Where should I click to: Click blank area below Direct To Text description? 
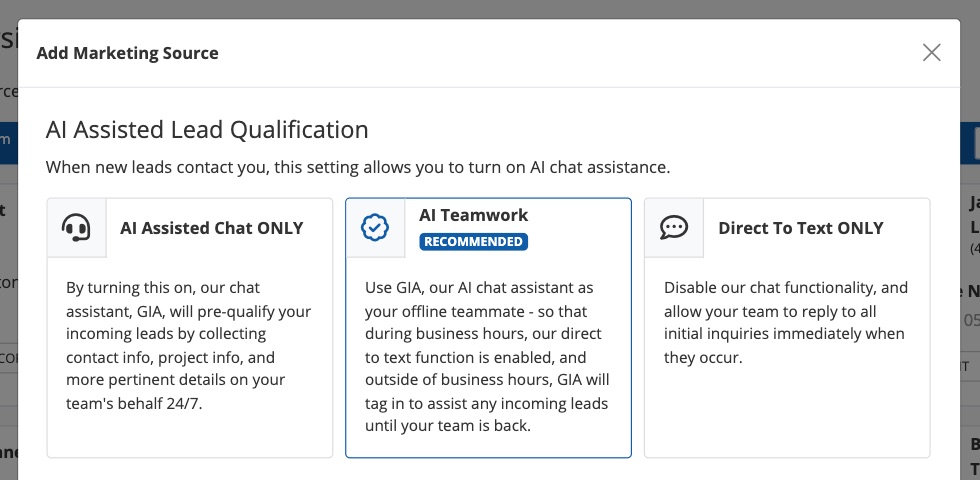tap(786, 415)
